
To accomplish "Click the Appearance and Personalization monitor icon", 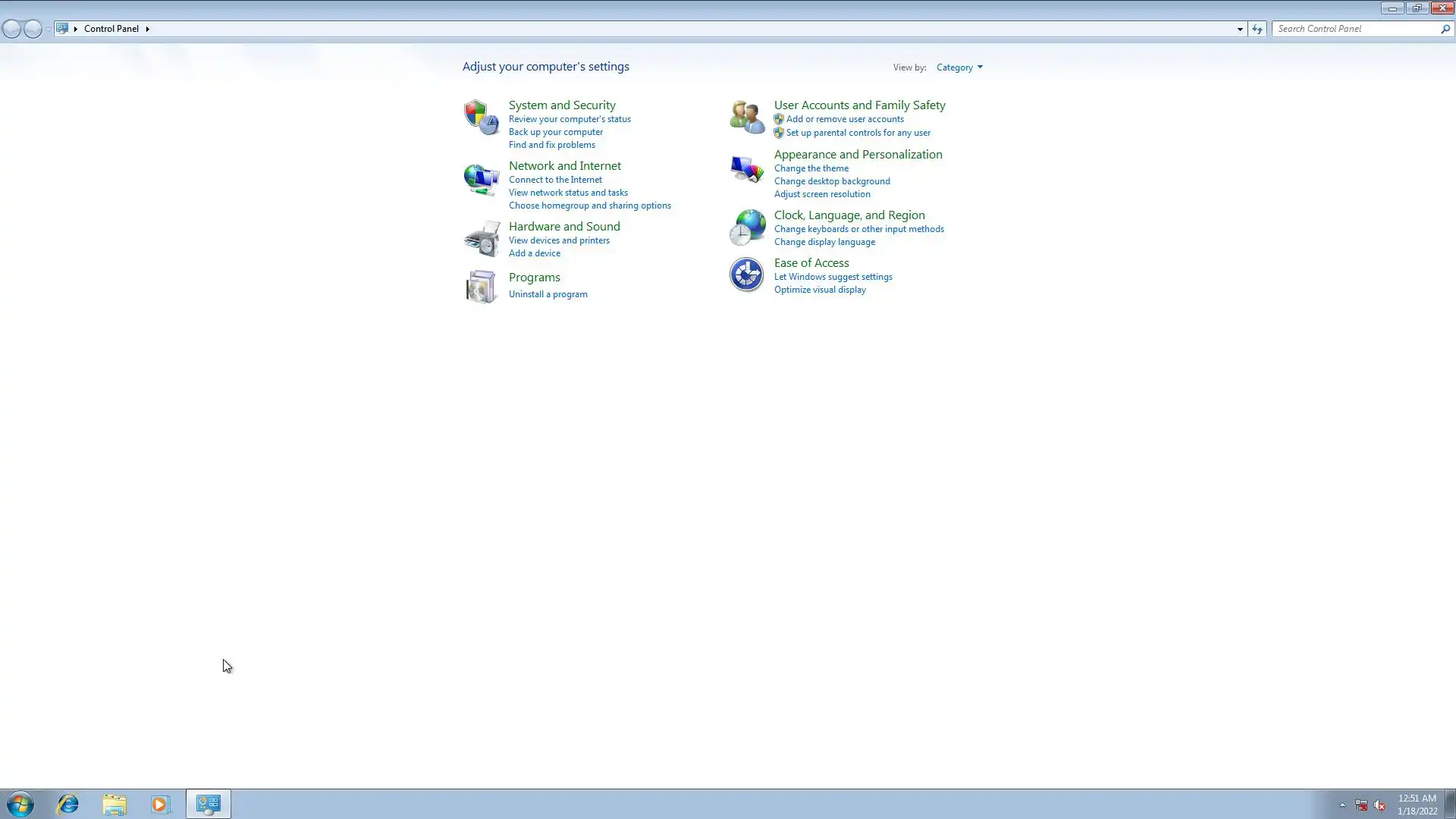I will click(746, 168).
